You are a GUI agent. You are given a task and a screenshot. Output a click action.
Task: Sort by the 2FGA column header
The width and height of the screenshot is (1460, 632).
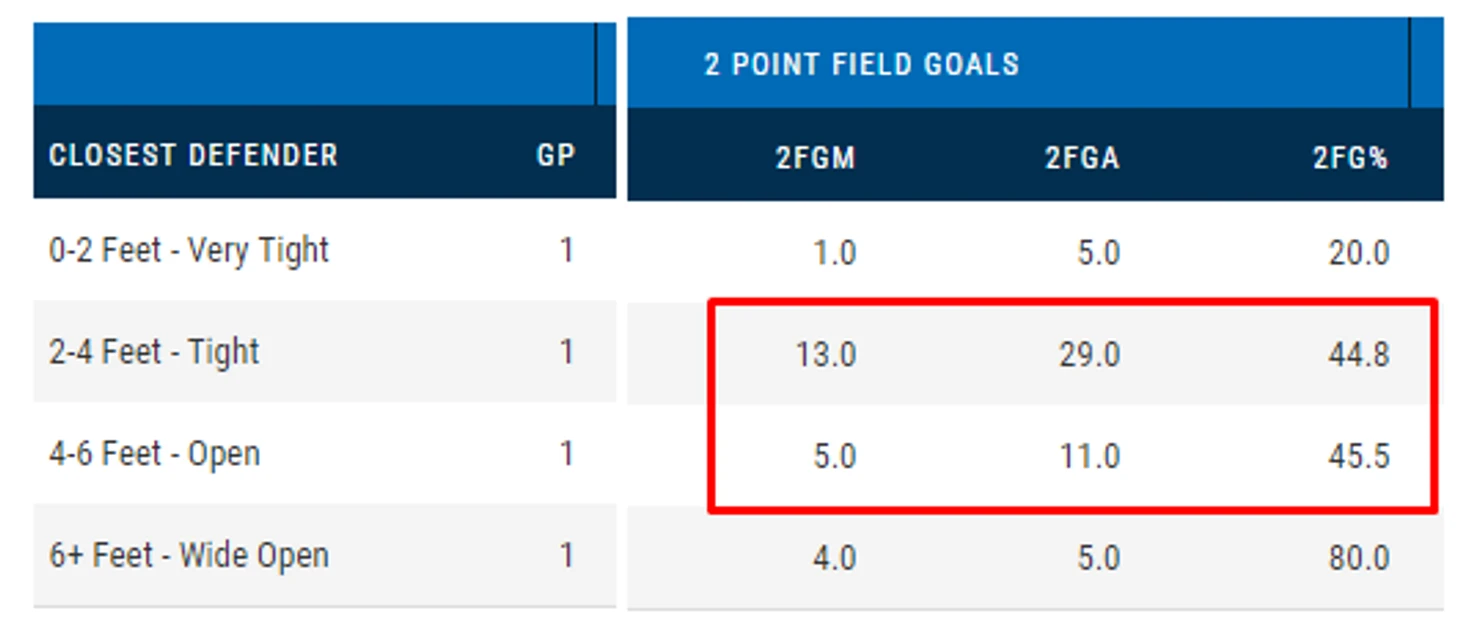1082,158
